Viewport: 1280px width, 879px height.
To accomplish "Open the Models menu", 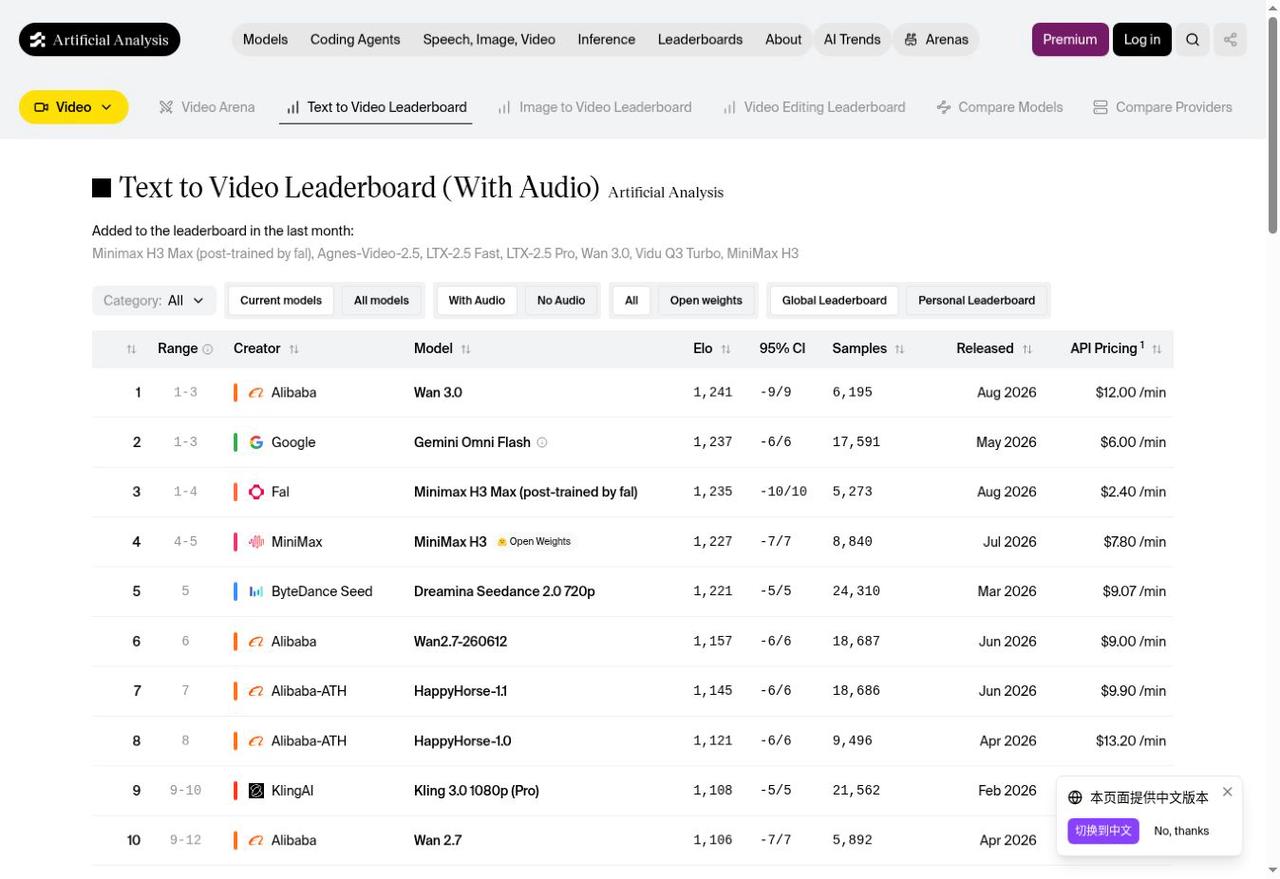I will tap(265, 40).
